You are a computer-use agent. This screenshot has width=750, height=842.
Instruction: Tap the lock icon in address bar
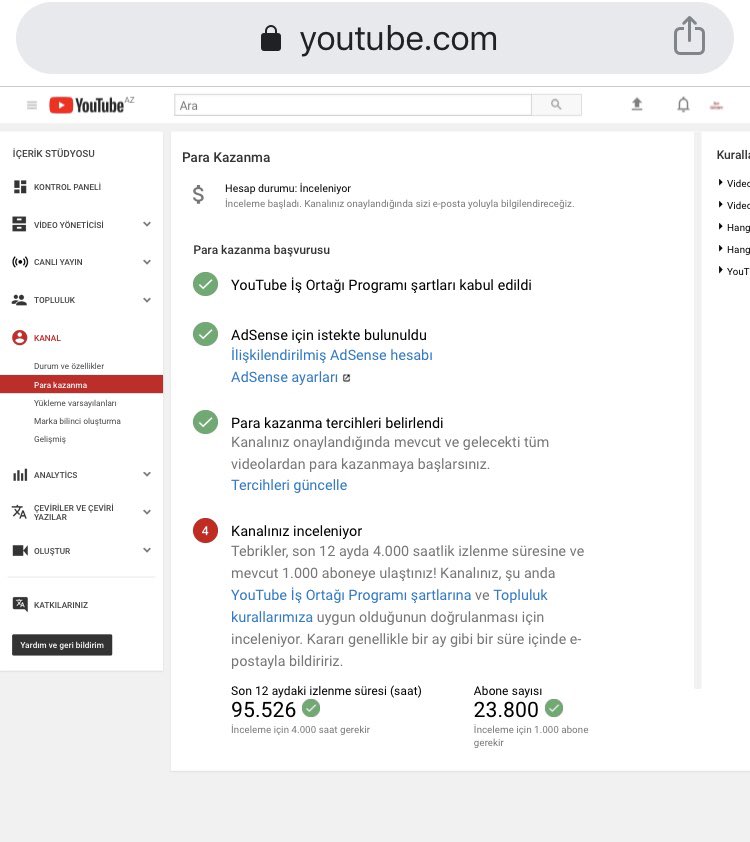(271, 39)
